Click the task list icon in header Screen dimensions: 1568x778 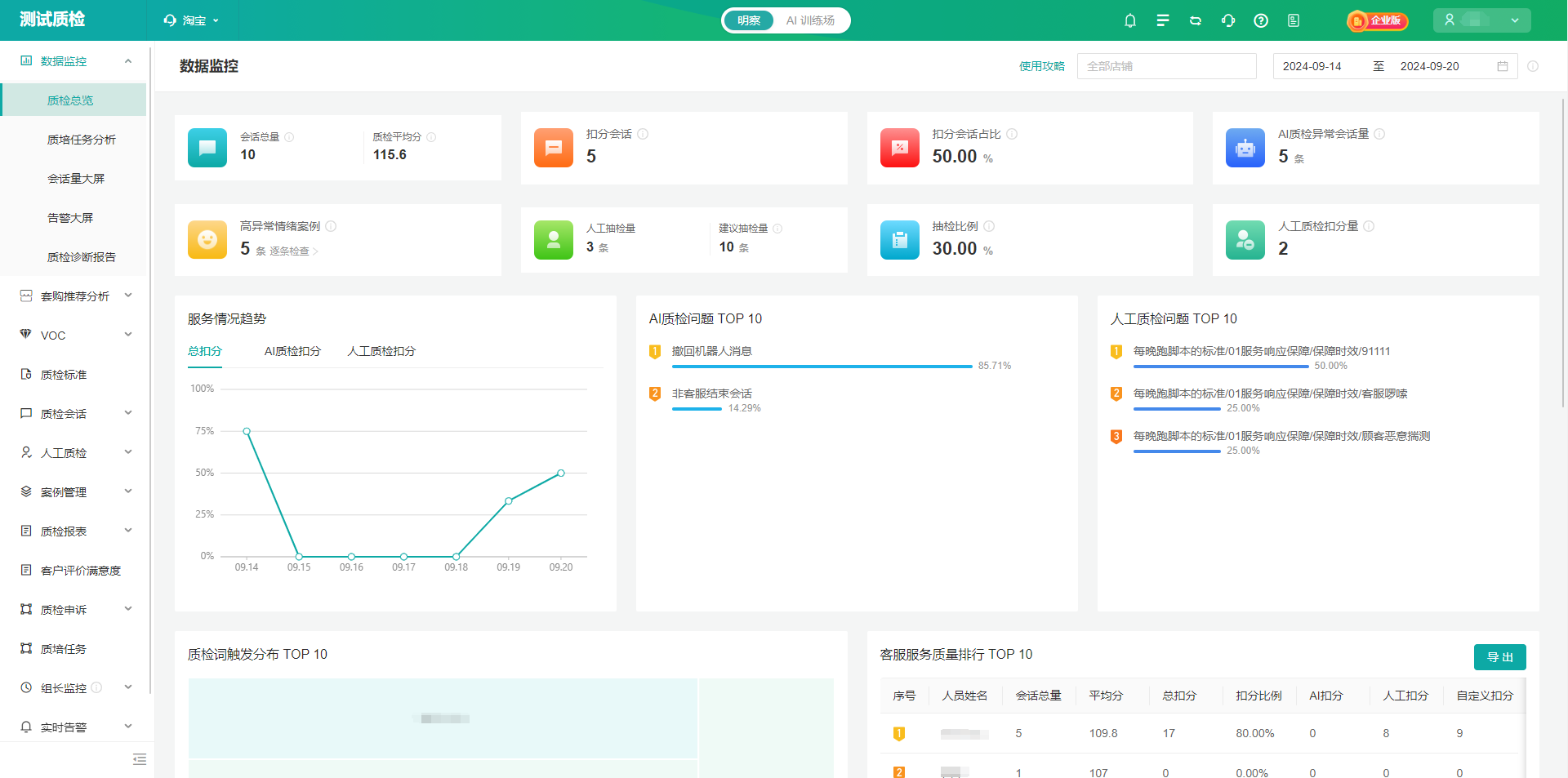coord(1163,20)
